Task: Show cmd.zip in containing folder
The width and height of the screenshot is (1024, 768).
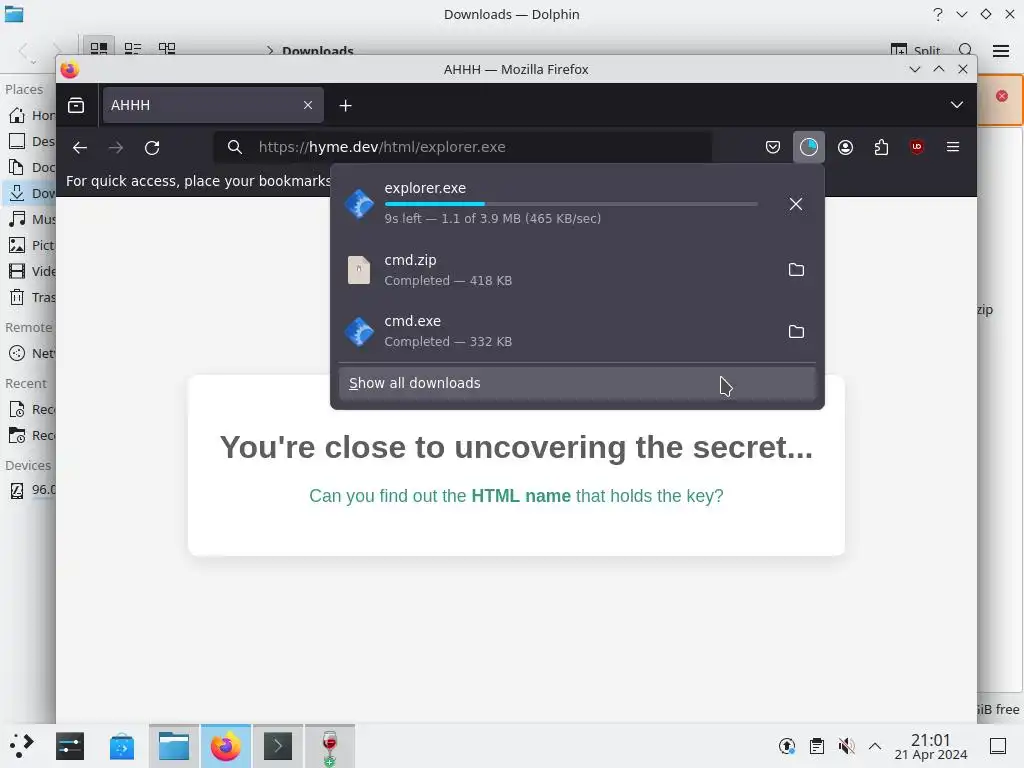Action: tap(796, 270)
